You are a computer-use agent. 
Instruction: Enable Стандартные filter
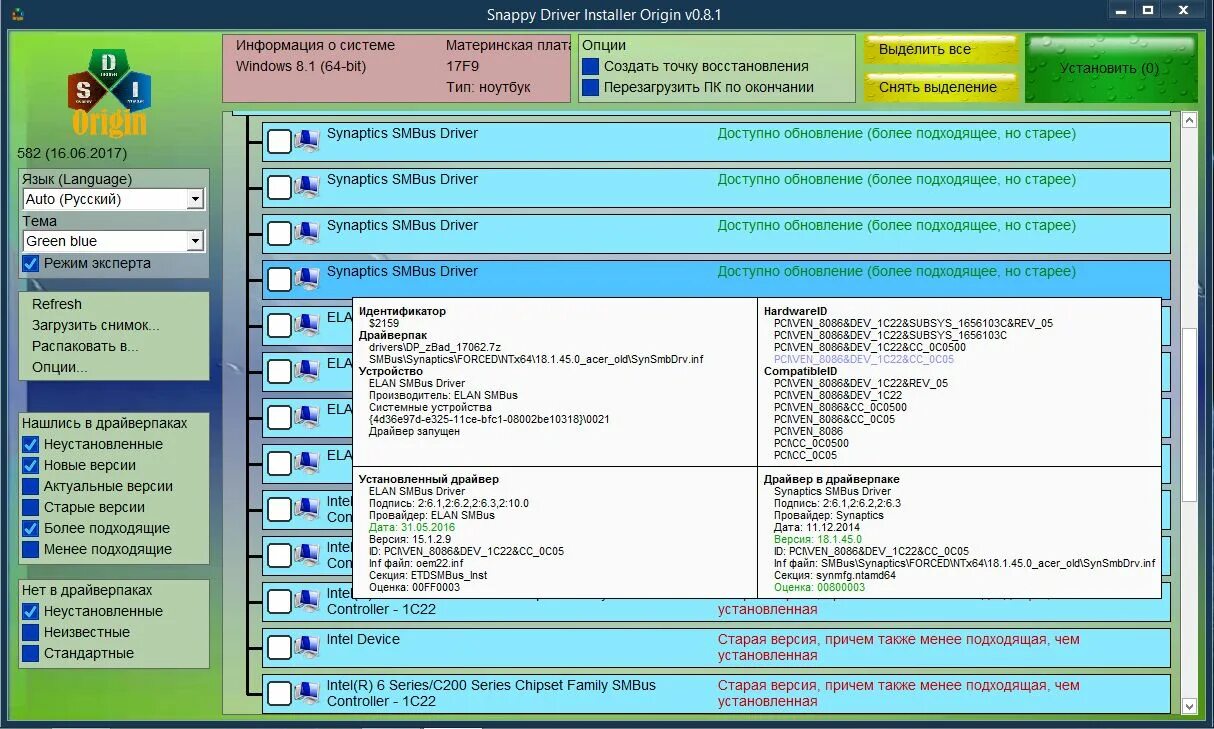click(x=31, y=653)
